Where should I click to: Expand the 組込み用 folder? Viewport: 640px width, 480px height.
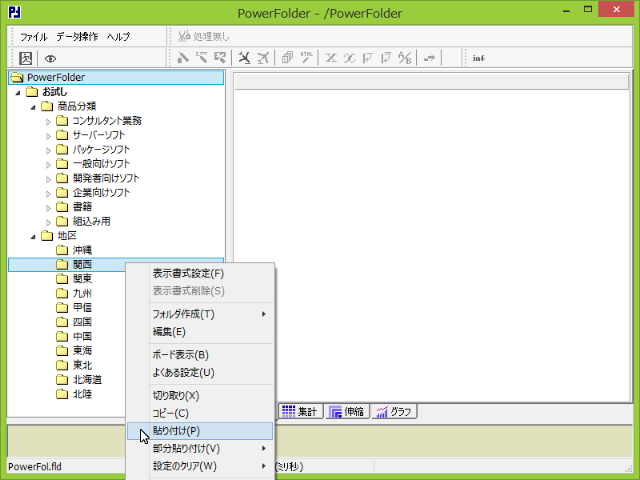[x=48, y=222]
